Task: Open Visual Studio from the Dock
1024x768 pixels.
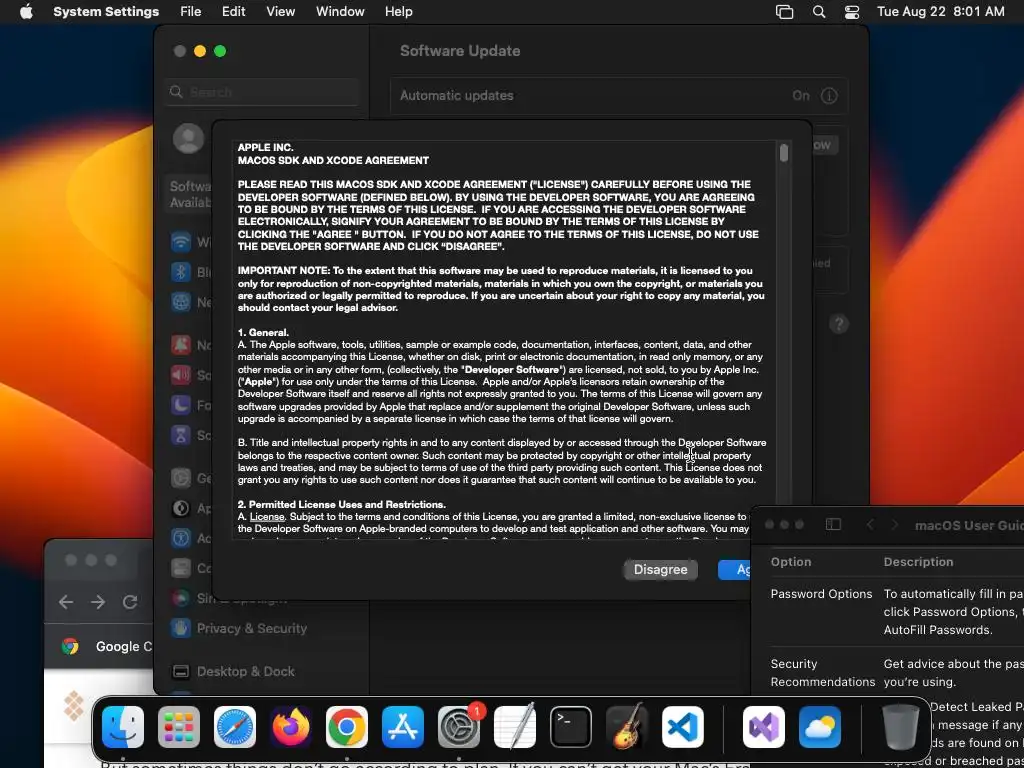Action: (764, 727)
